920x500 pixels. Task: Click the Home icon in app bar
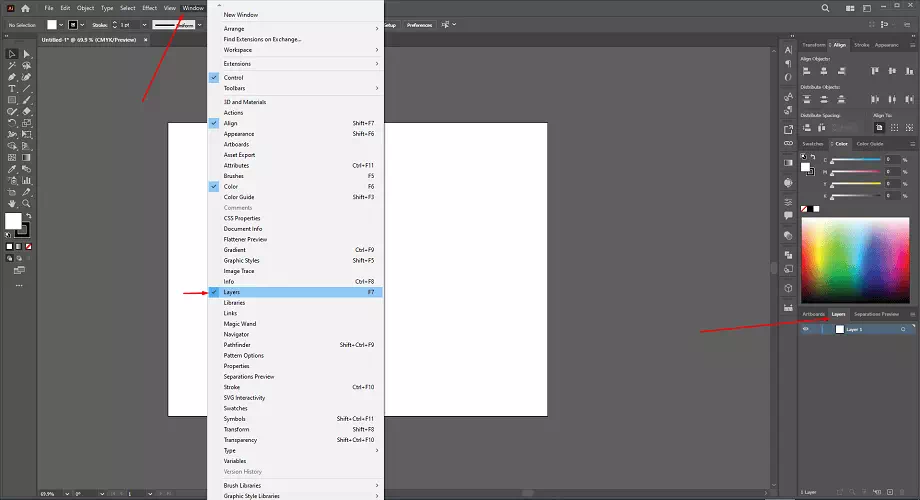25,8
